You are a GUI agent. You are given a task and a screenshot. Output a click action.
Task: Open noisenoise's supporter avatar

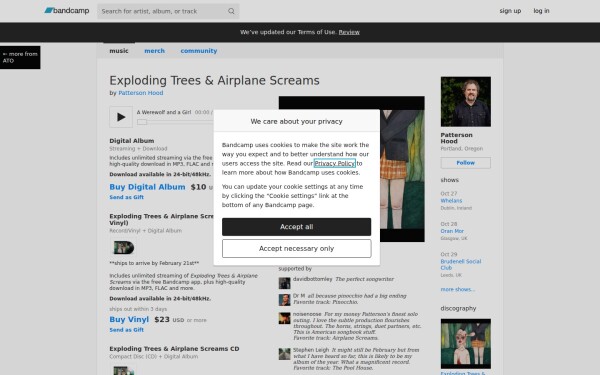284,318
